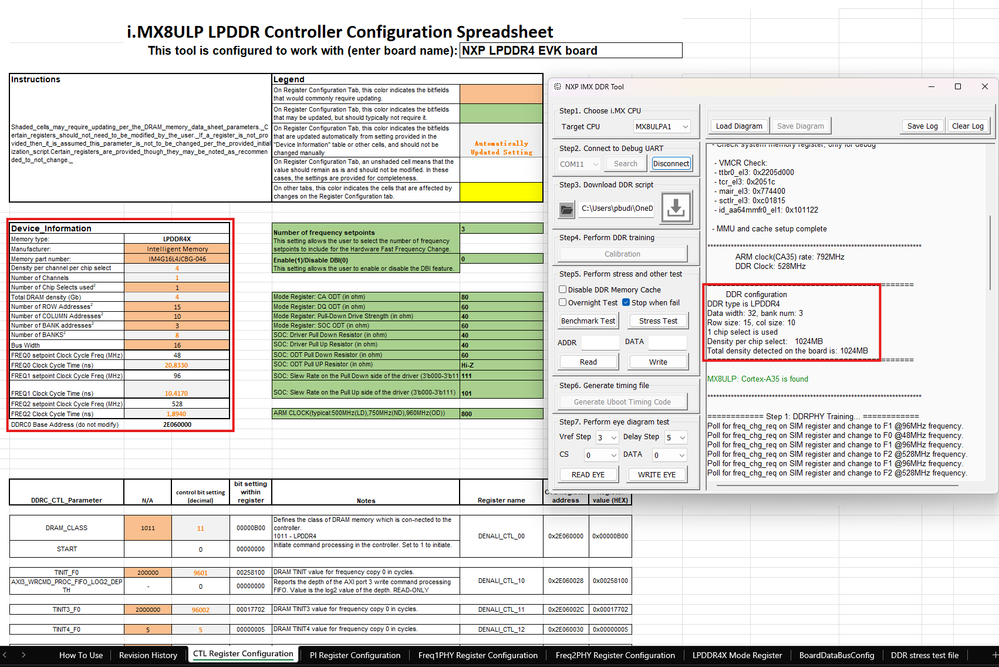Run the Benchmark Test
The image size is (999, 667).
(x=589, y=320)
